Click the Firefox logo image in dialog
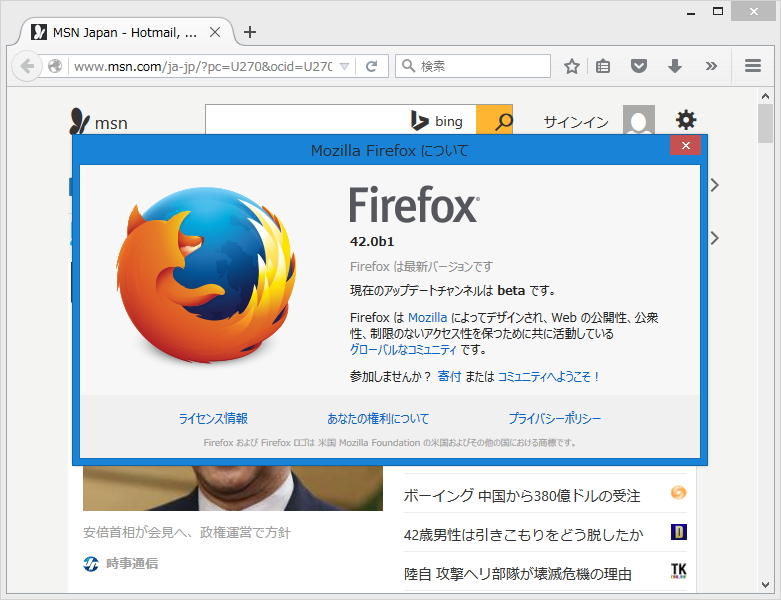The width and height of the screenshot is (781, 600). (x=206, y=274)
